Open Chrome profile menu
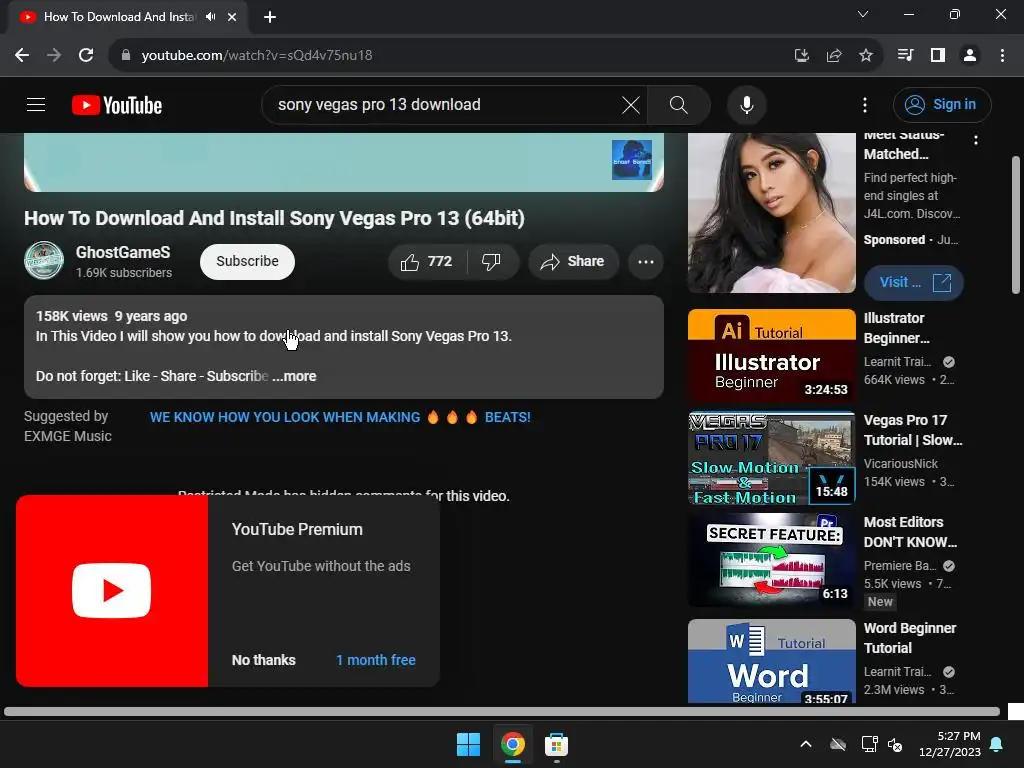 tap(970, 55)
